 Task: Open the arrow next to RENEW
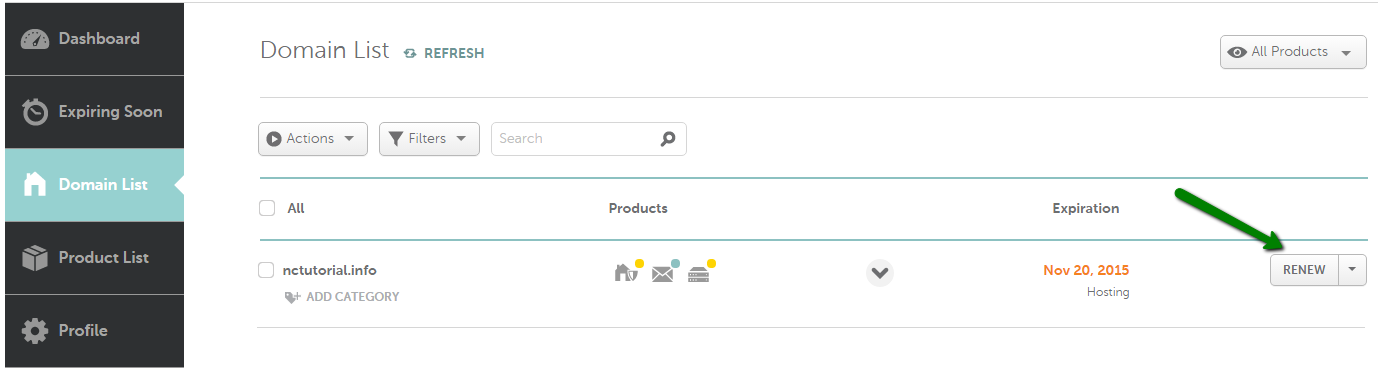click(x=1353, y=270)
